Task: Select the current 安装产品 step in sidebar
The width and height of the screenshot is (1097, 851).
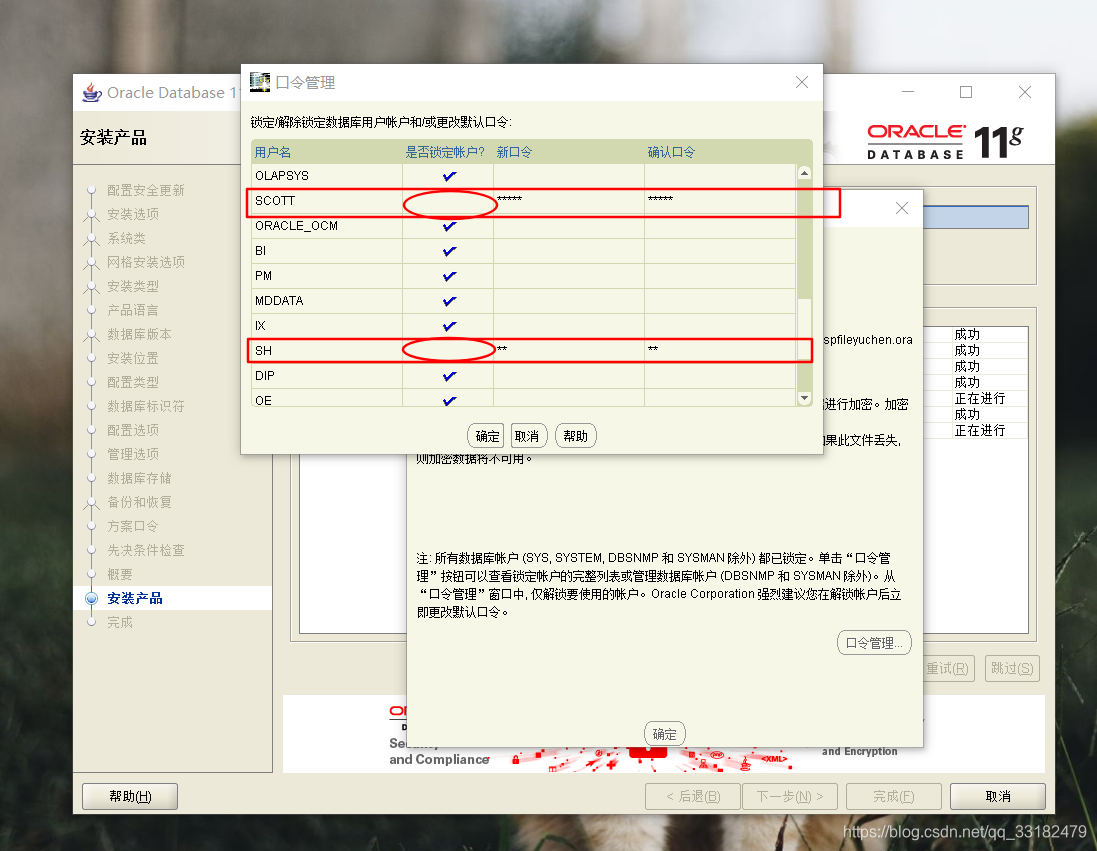Action: click(x=135, y=598)
